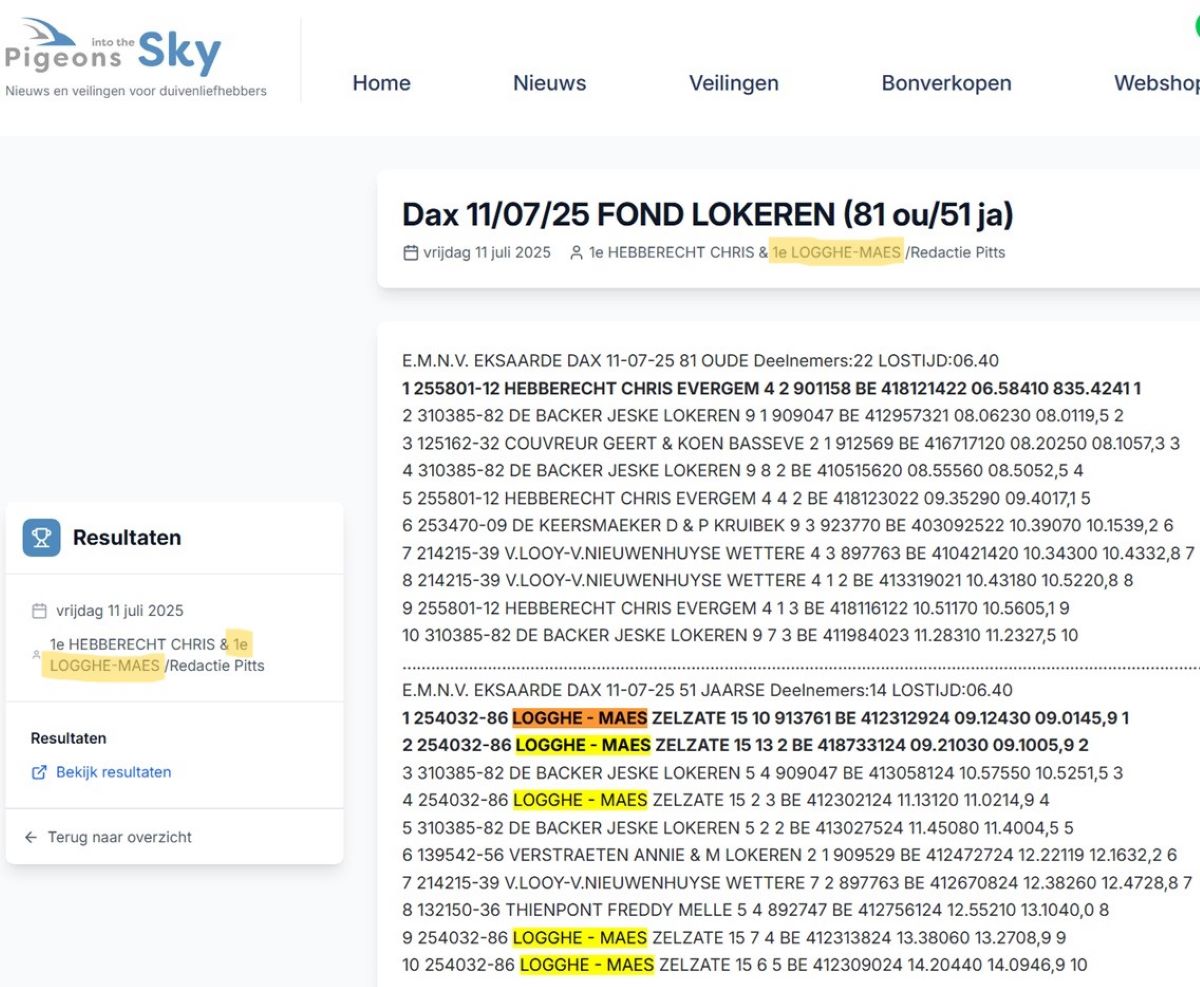This screenshot has height=987, width=1200.
Task: Click back arrow icon beside Terug naar overzicht
Action: [x=31, y=837]
